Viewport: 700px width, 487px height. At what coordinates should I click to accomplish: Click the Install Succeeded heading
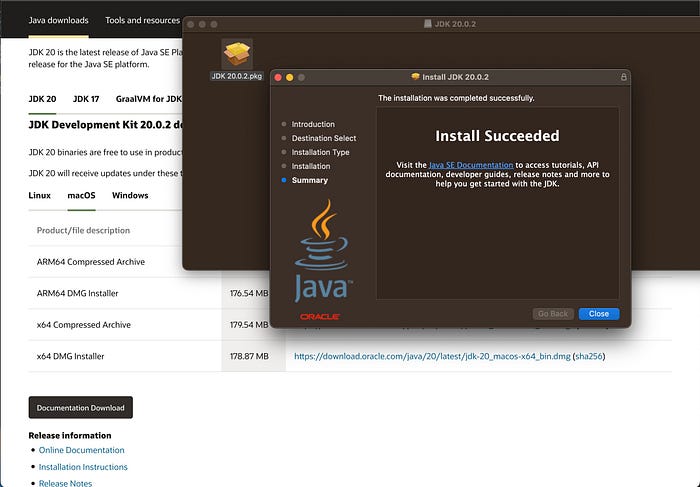coord(497,136)
